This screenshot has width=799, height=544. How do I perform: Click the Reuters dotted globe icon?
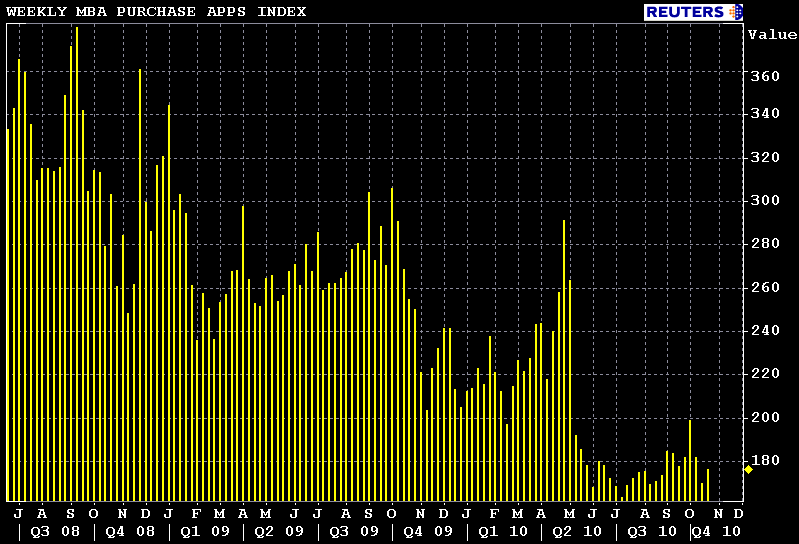737,12
